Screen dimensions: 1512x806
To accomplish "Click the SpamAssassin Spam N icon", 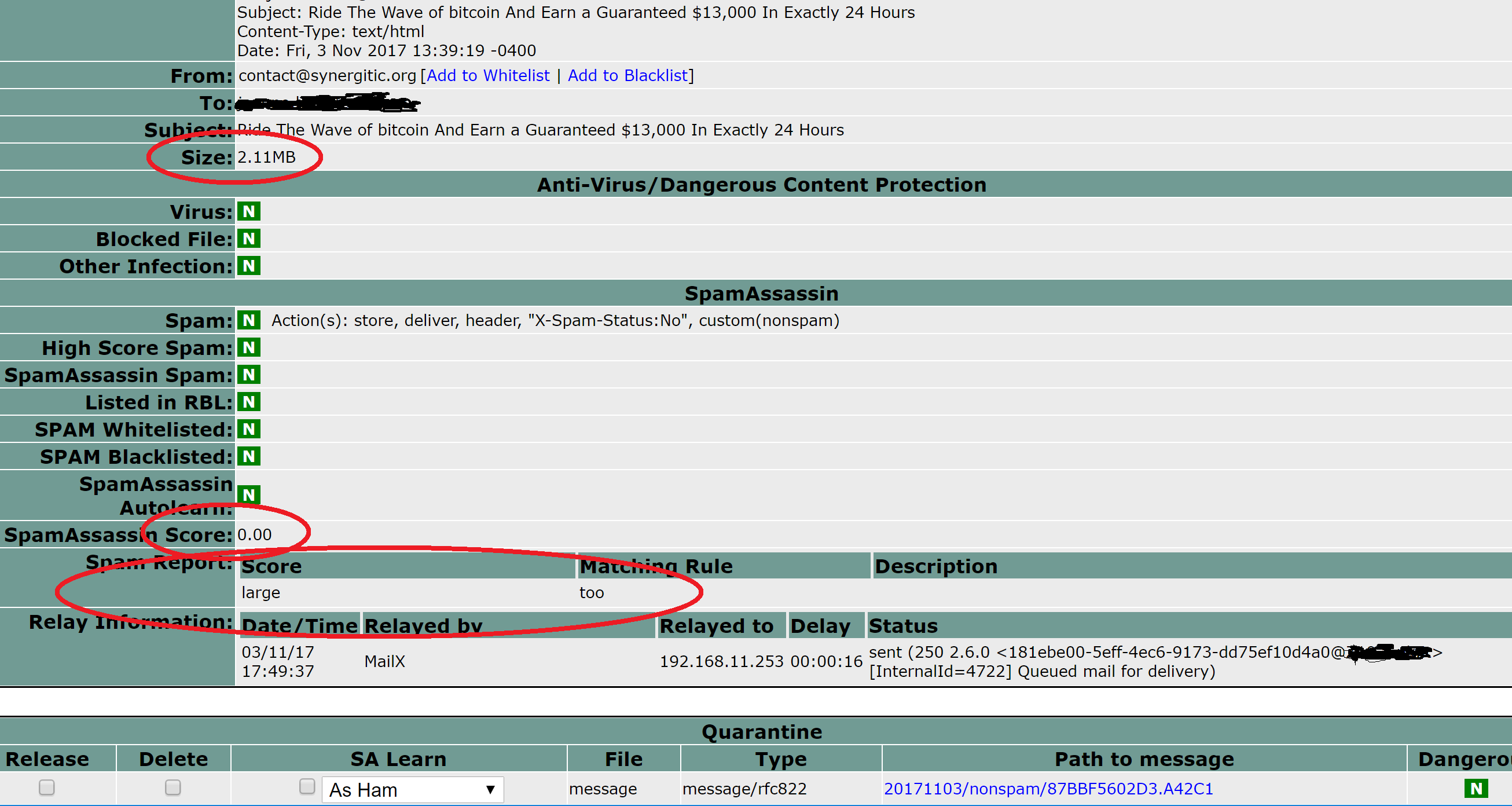I will 249,375.
